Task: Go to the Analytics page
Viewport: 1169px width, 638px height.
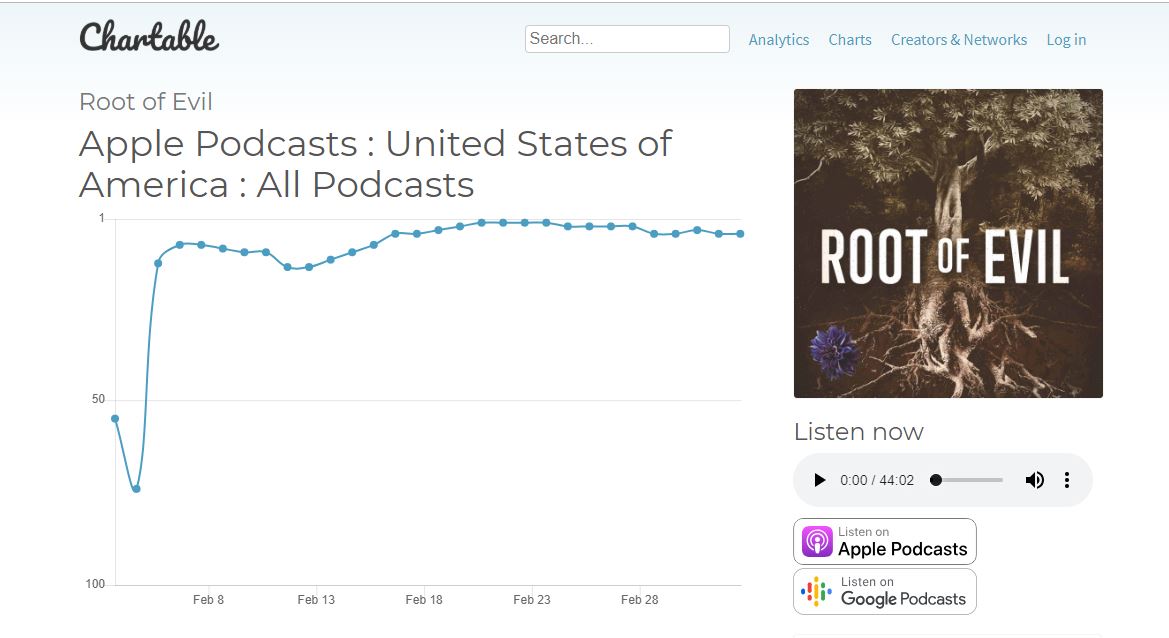Action: point(778,40)
